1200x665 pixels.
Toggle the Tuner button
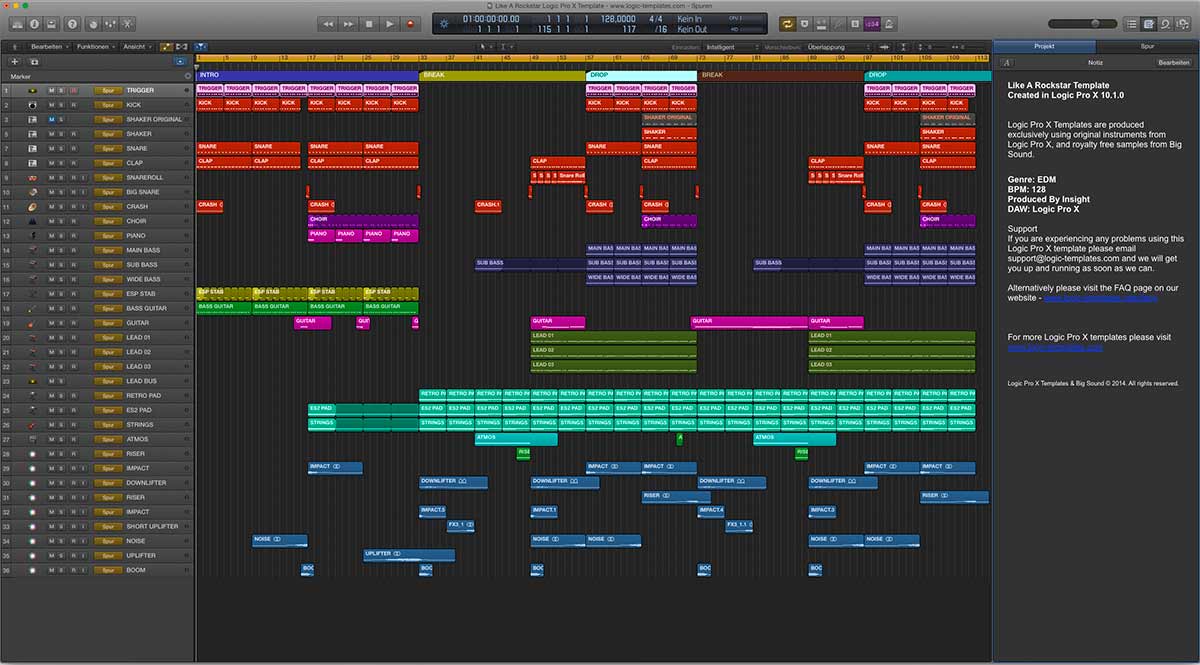838,23
